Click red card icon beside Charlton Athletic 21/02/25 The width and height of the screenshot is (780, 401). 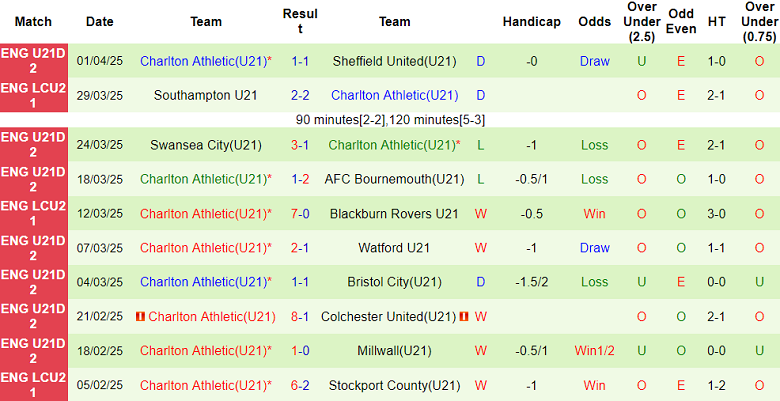[x=140, y=317]
